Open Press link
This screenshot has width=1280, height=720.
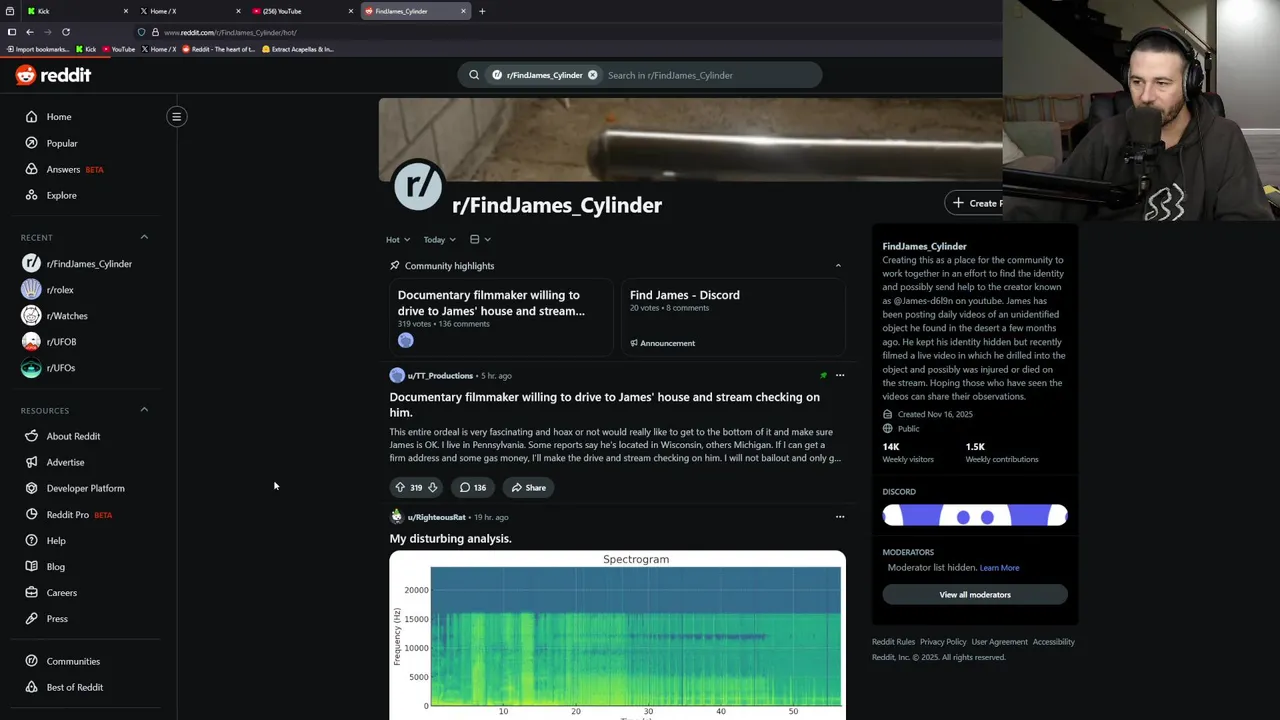57,618
